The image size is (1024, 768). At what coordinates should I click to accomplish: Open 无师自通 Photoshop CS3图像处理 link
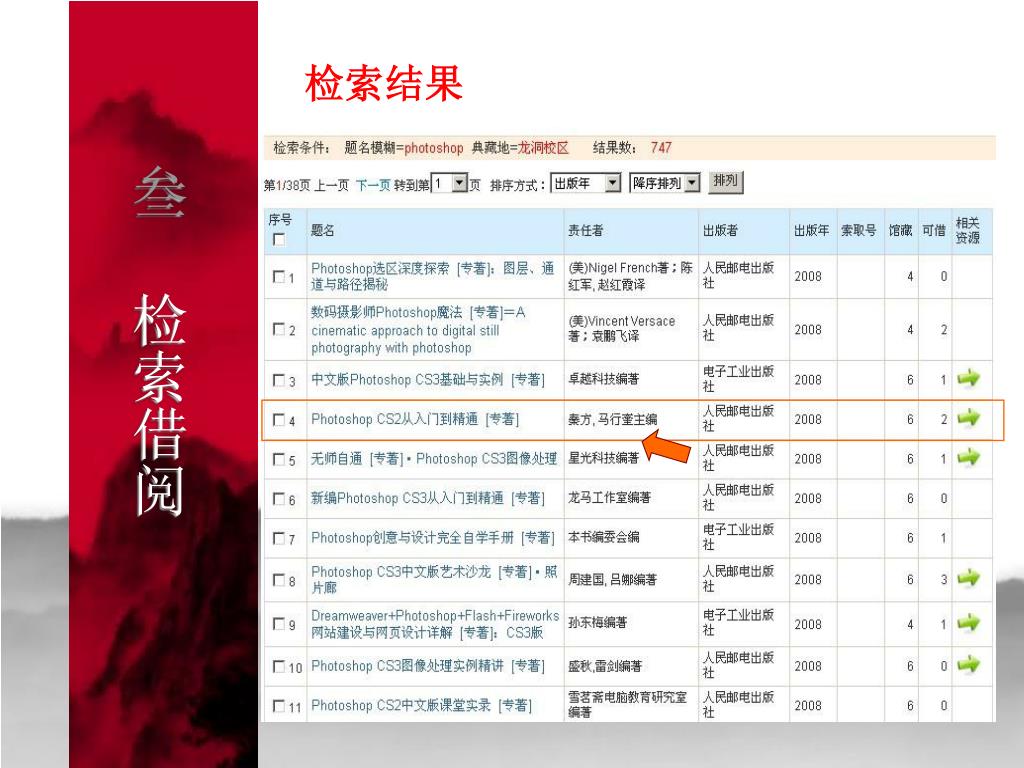[434, 459]
